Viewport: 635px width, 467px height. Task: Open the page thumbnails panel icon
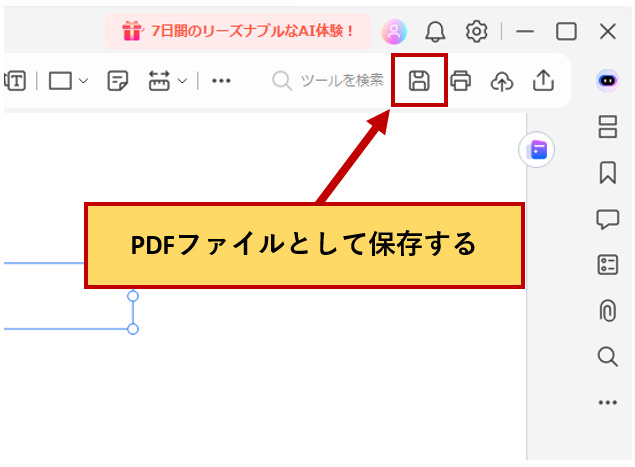click(607, 127)
